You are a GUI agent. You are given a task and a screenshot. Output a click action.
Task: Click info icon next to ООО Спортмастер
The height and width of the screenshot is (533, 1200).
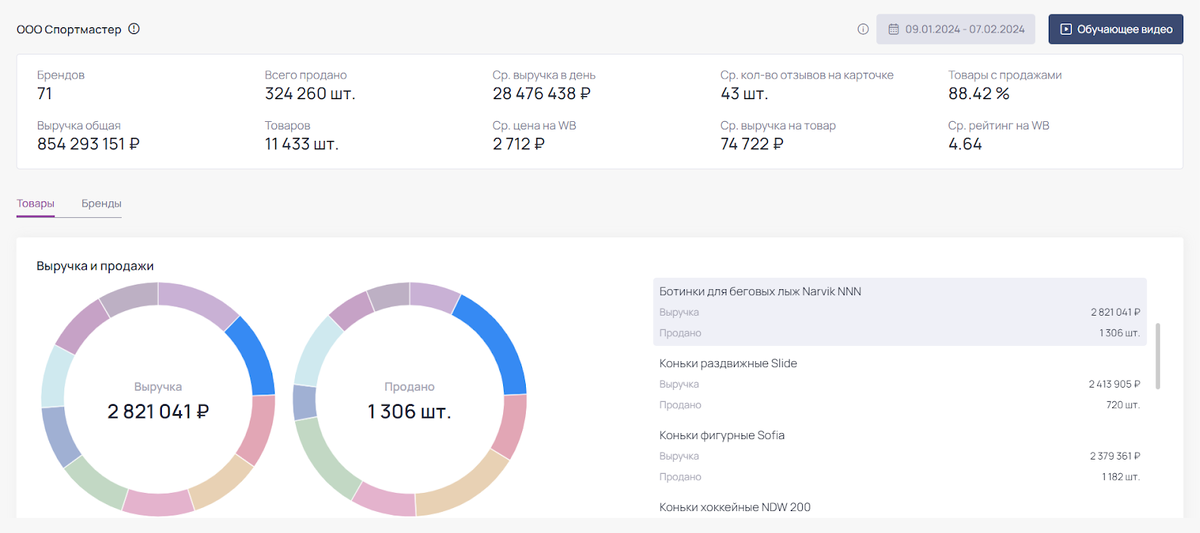[134, 29]
